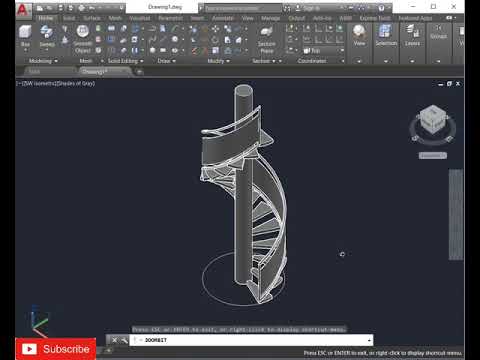
Task: Open the named UCS combo box in Coordinates
Action: point(323,51)
